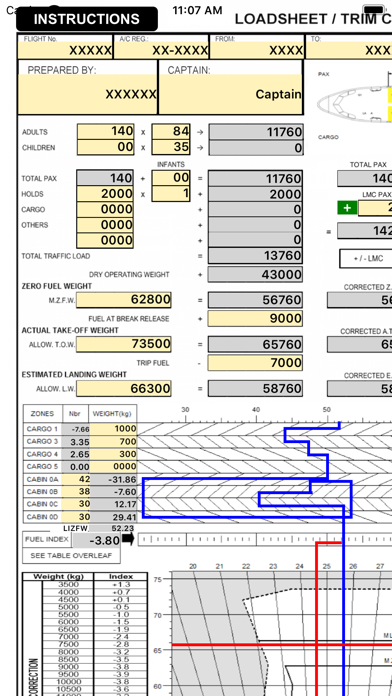Click the + / - LMC box
Viewport: 392px width, 696px height.
tap(367, 258)
